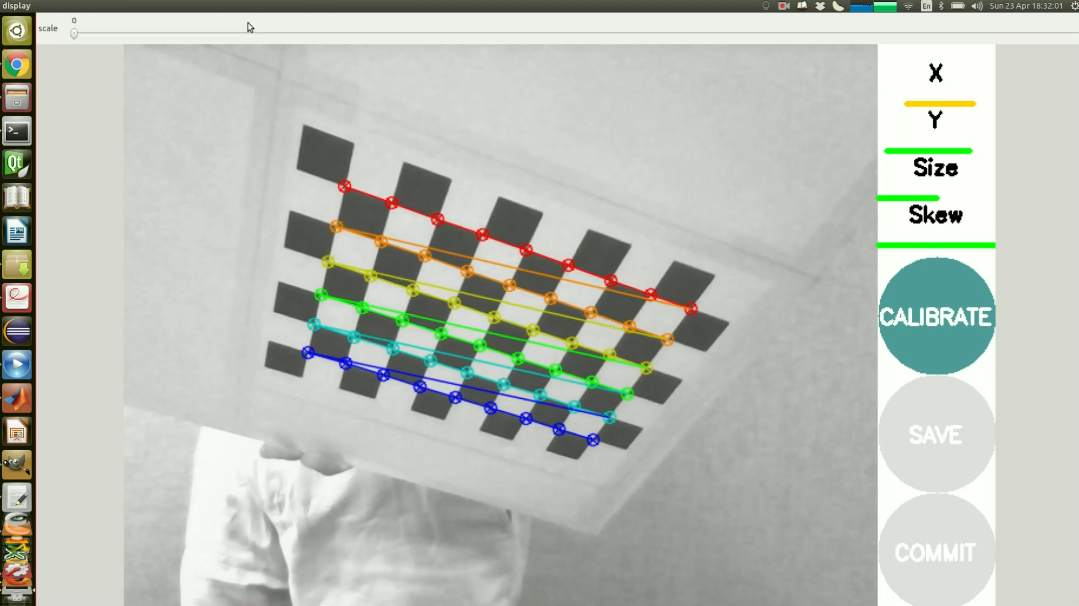Click the COMMIT button
Image resolution: width=1079 pixels, height=606 pixels.
937,552
